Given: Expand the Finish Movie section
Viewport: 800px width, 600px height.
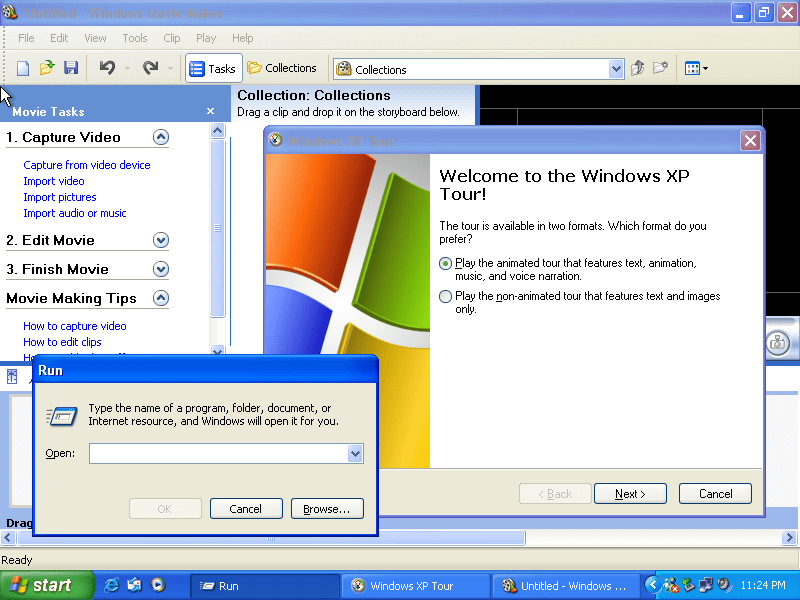Looking at the screenshot, I should (161, 269).
